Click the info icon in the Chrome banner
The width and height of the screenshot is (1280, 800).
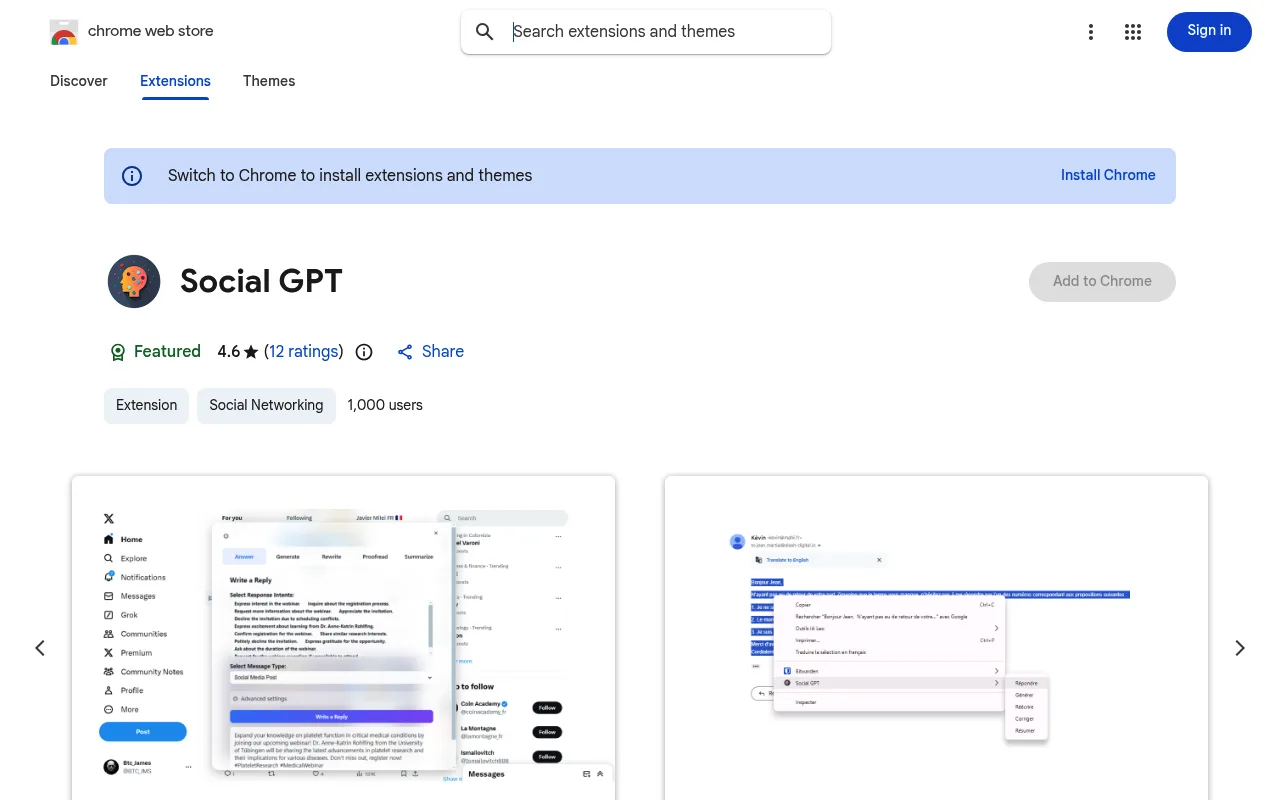point(132,176)
